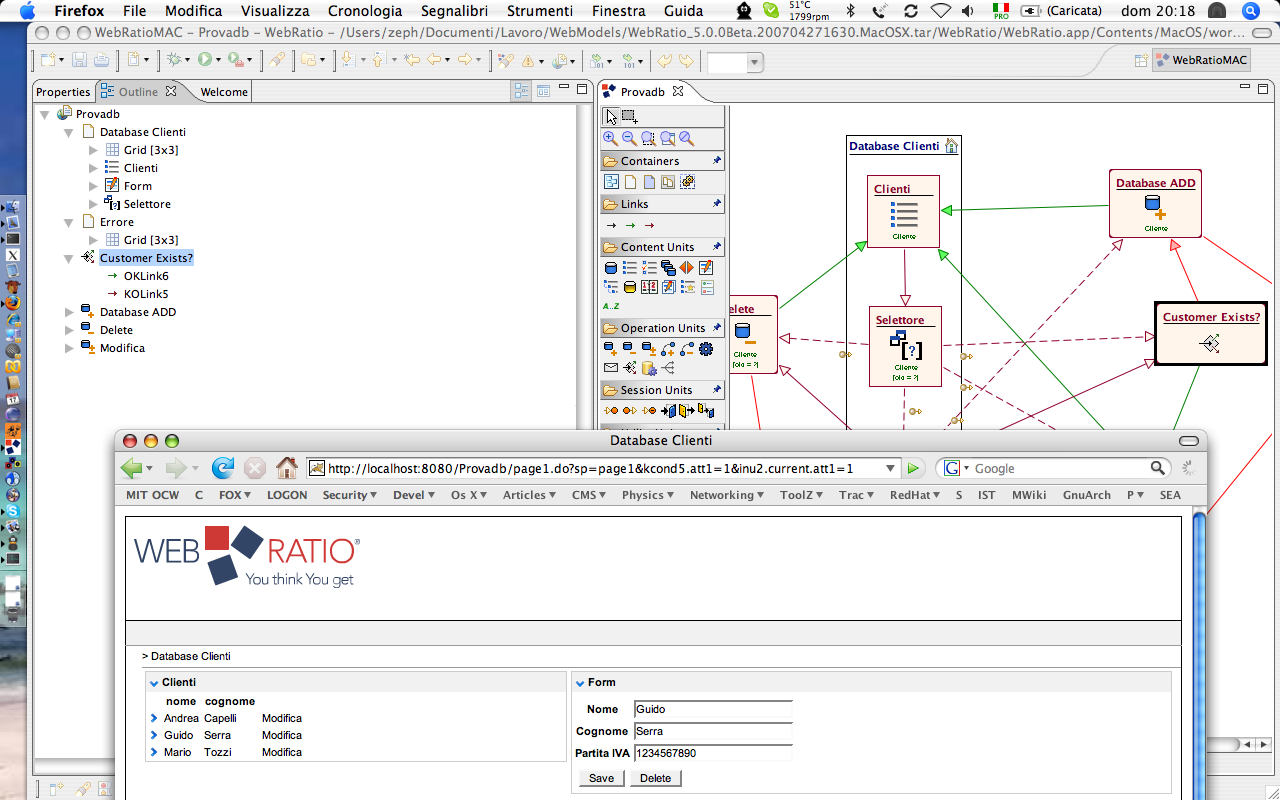The image size is (1280, 800).
Task: Switch to the Properties tab
Action: 63,92
